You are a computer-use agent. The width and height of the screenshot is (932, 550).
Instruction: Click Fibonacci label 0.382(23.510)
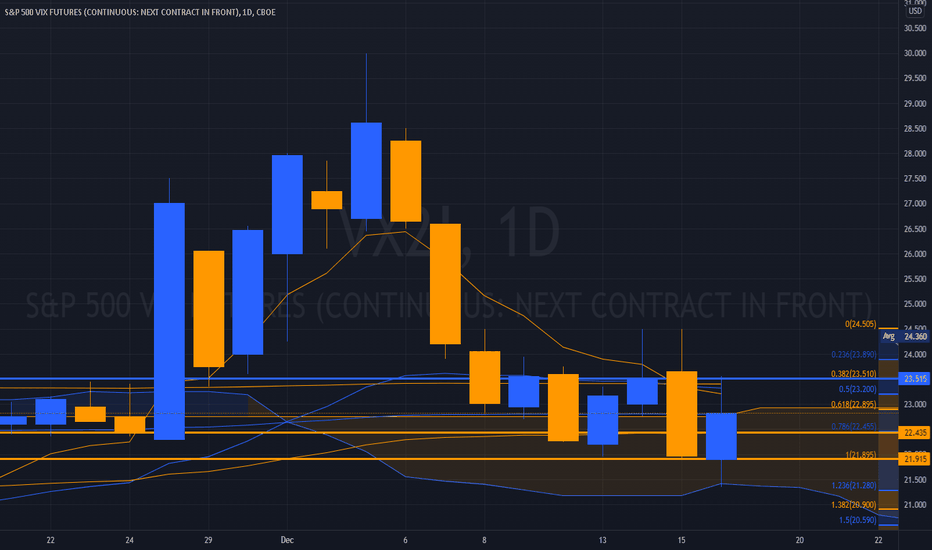pyautogui.click(x=854, y=374)
